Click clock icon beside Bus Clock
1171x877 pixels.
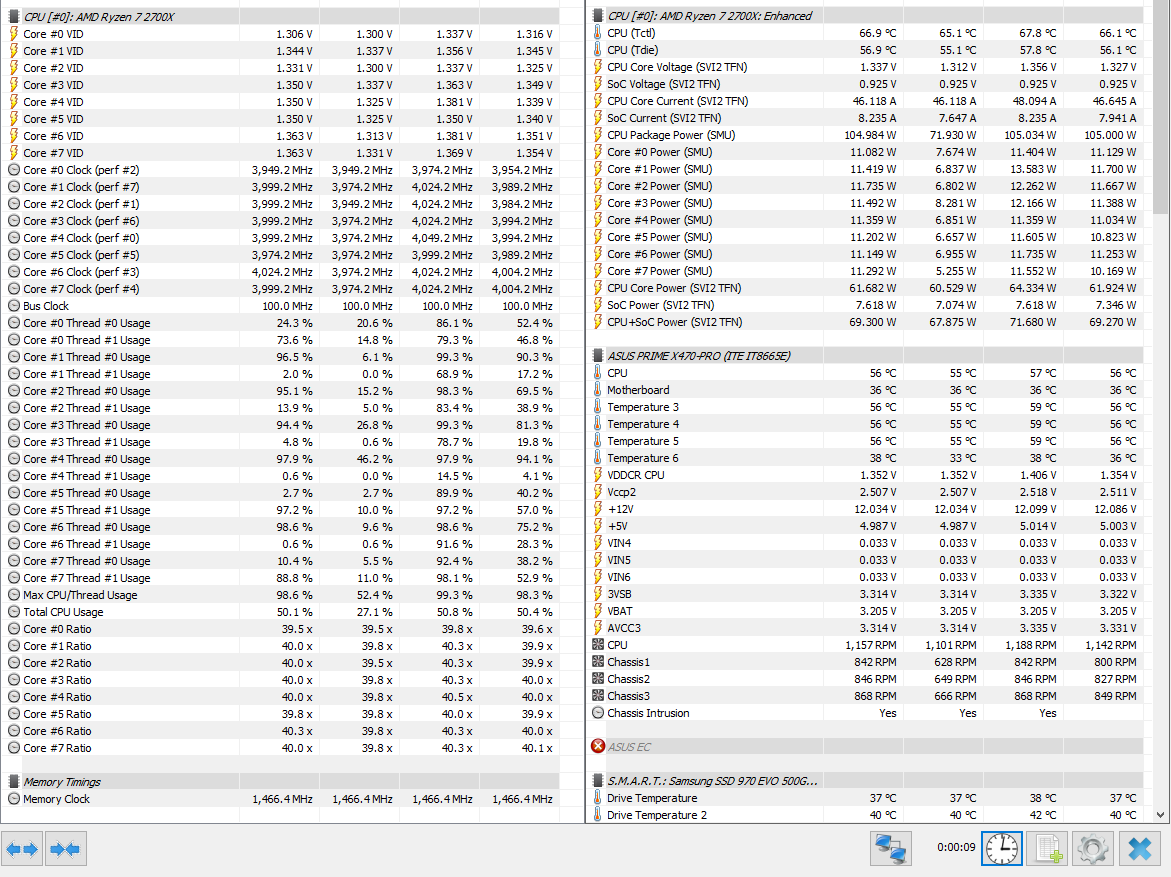pyautogui.click(x=13, y=306)
